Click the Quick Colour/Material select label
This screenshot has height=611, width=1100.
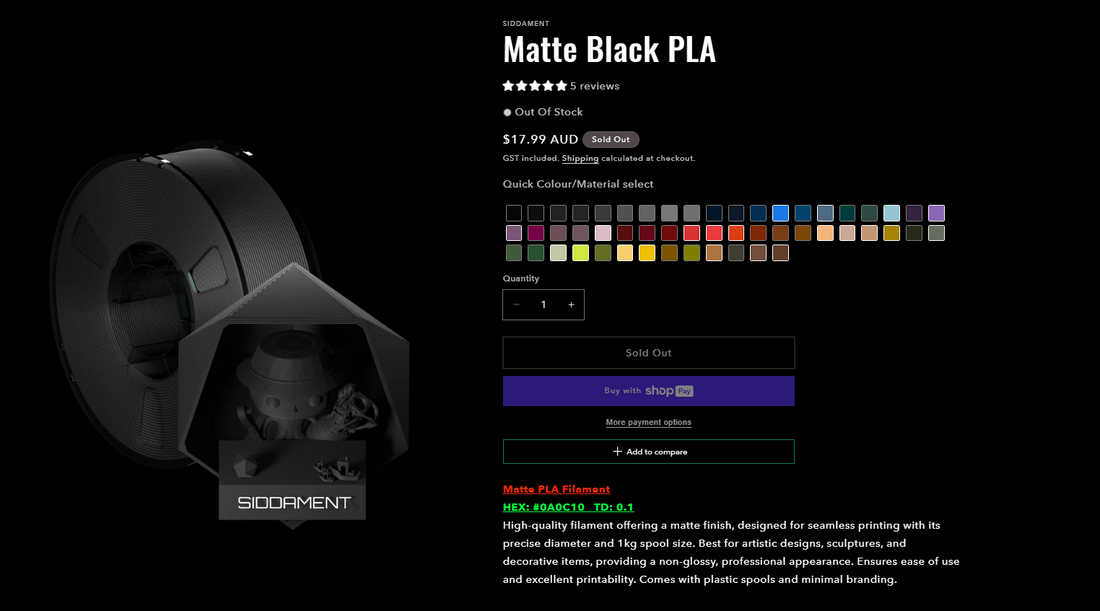578,184
